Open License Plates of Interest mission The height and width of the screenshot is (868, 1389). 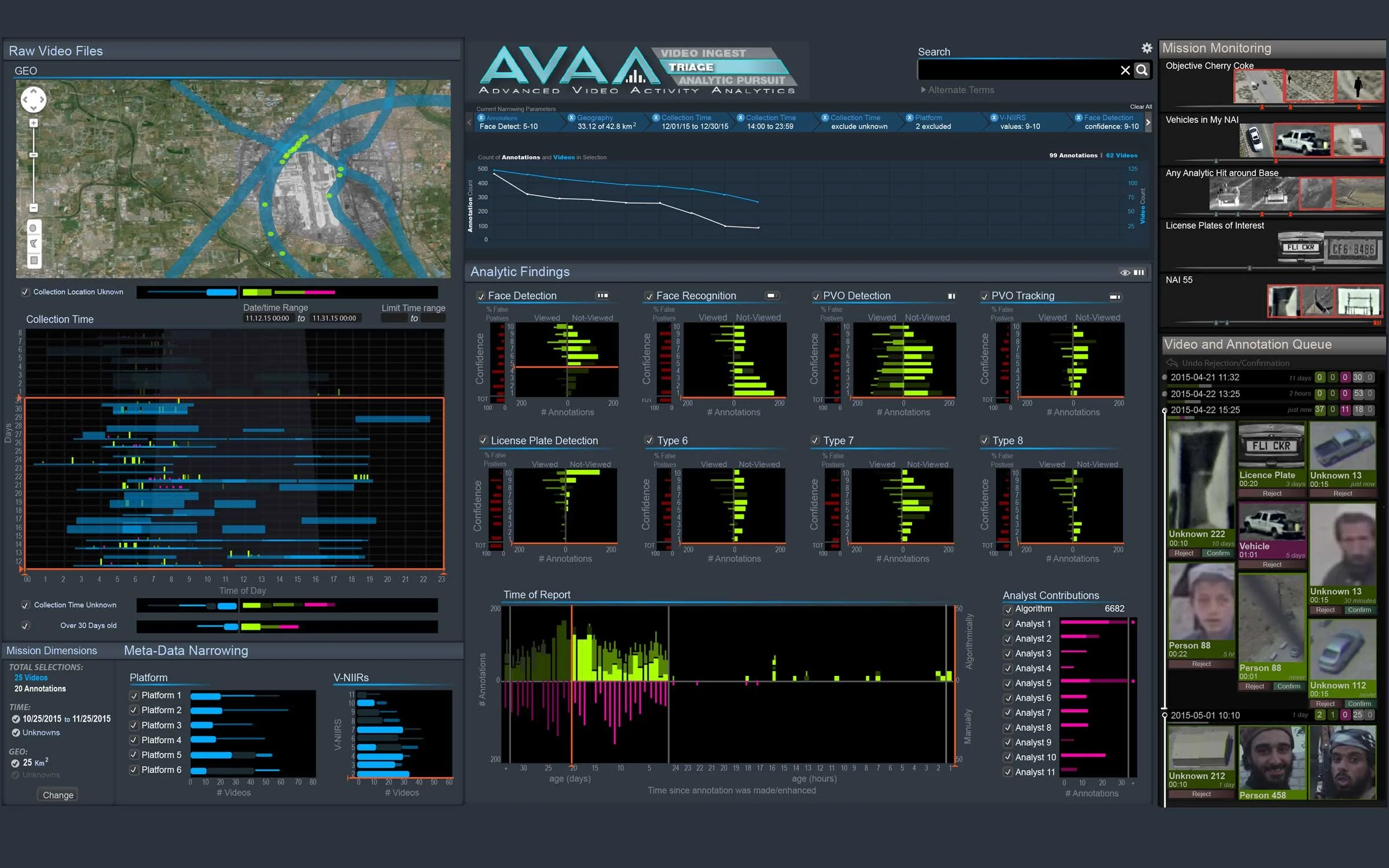1215,226
